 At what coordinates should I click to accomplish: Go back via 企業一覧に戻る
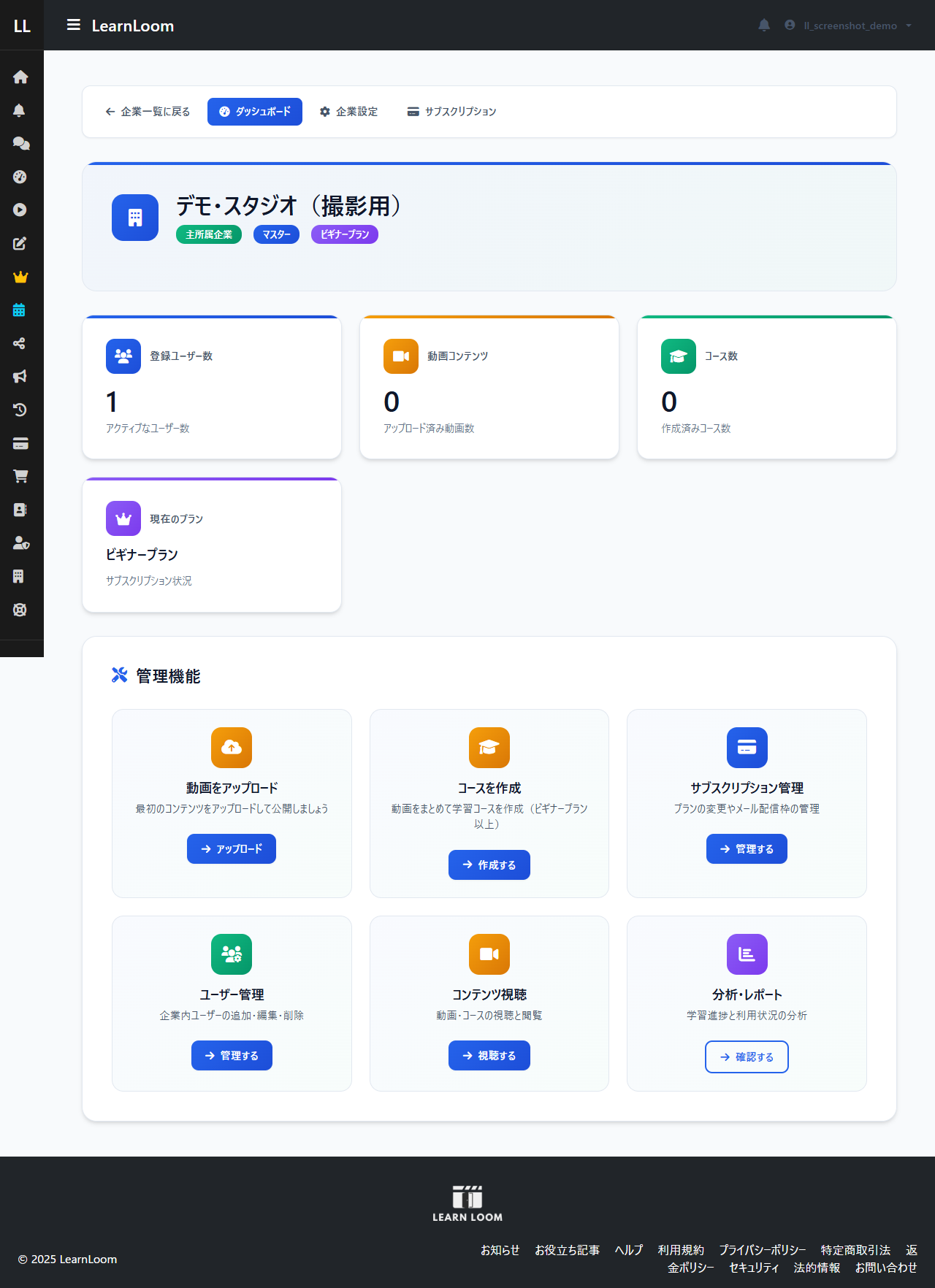(x=148, y=112)
